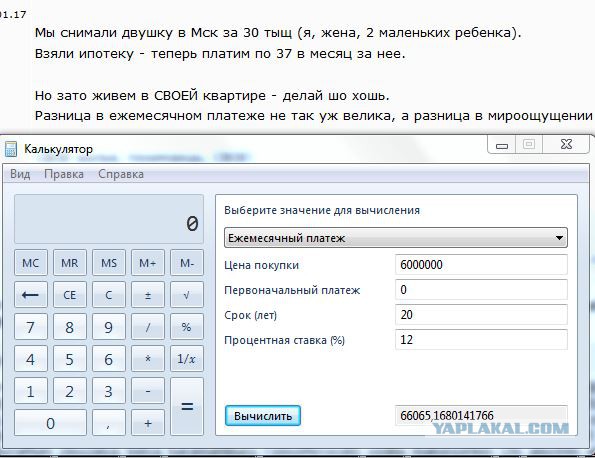595x458 pixels.
Task: Click forum text line starting Взяли ипотеку
Action: (x=220, y=54)
